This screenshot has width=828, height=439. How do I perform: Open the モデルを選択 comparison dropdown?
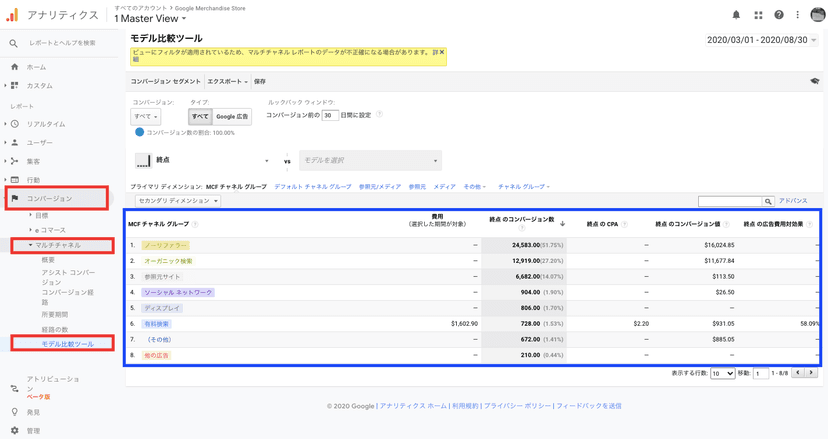click(370, 160)
